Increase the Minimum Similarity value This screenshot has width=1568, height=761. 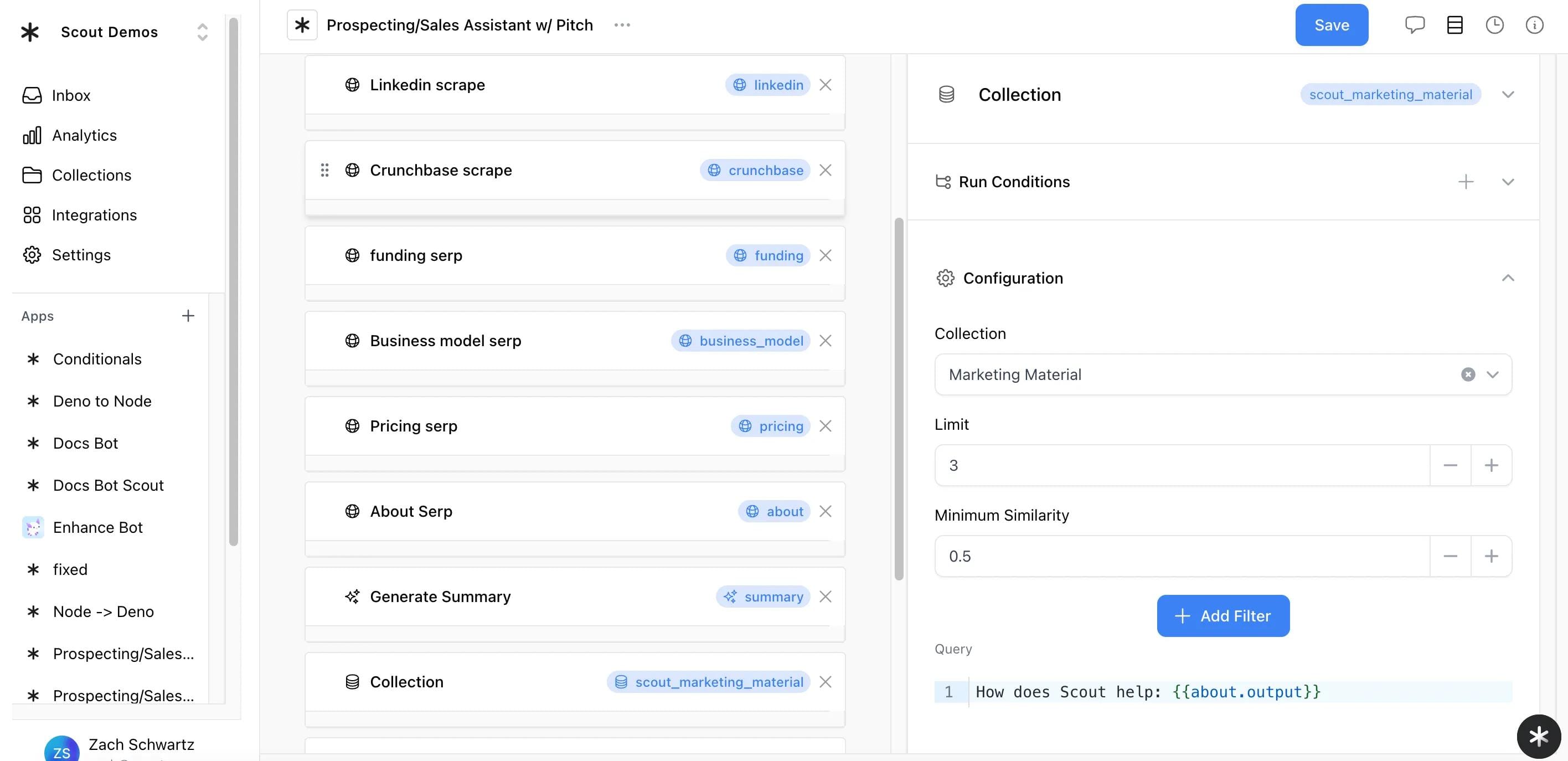tap(1490, 556)
